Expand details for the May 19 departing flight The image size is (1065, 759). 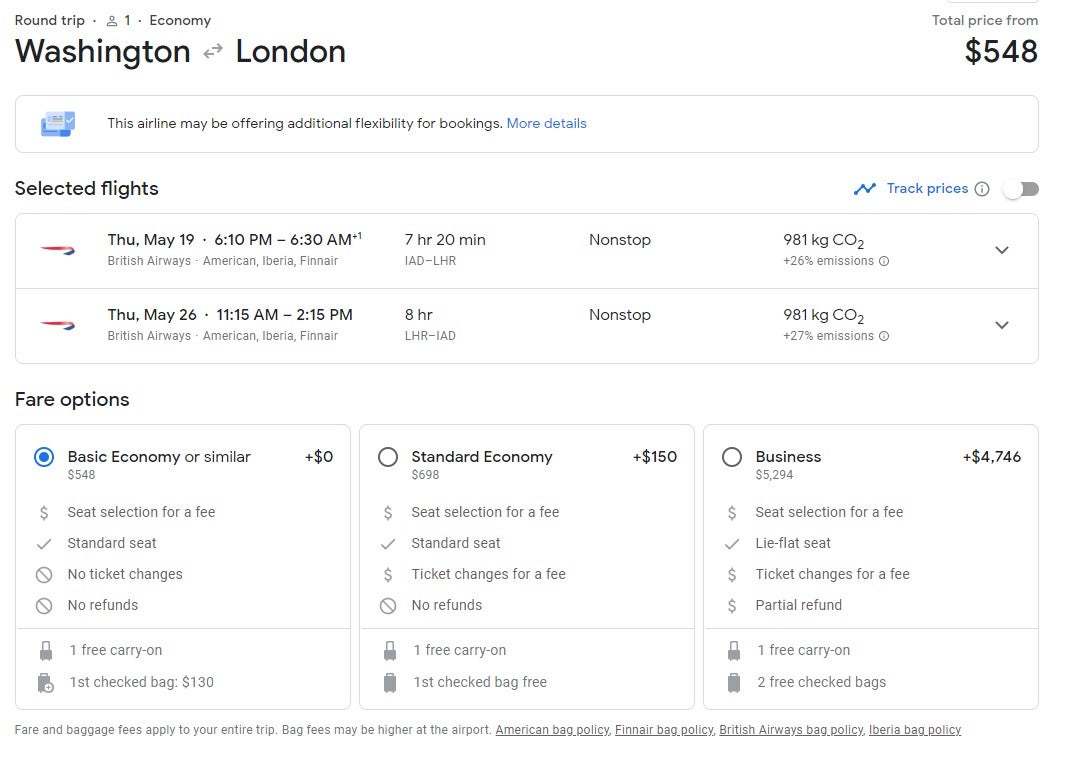click(1002, 250)
